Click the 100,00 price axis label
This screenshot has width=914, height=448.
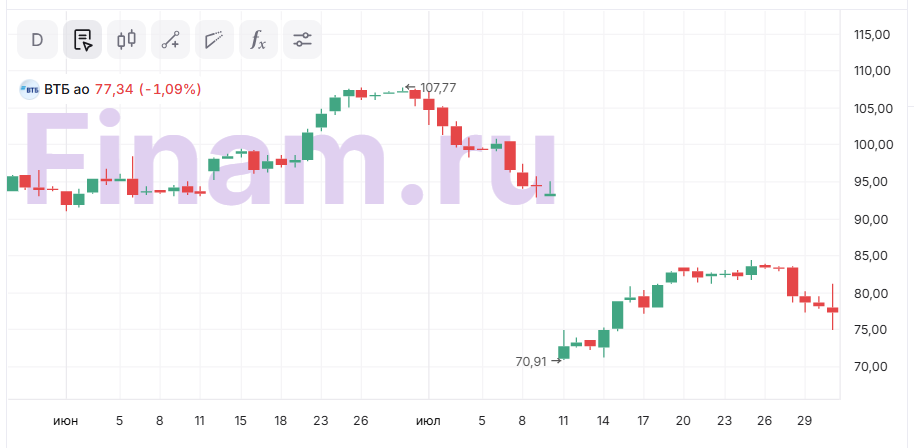871,145
